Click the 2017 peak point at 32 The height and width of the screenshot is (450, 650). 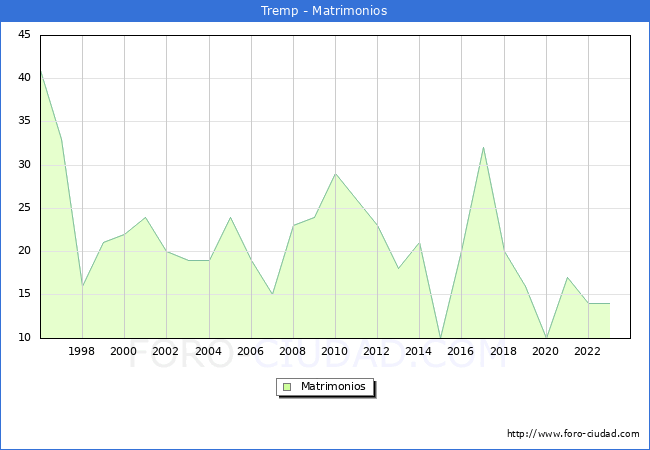[x=483, y=148]
